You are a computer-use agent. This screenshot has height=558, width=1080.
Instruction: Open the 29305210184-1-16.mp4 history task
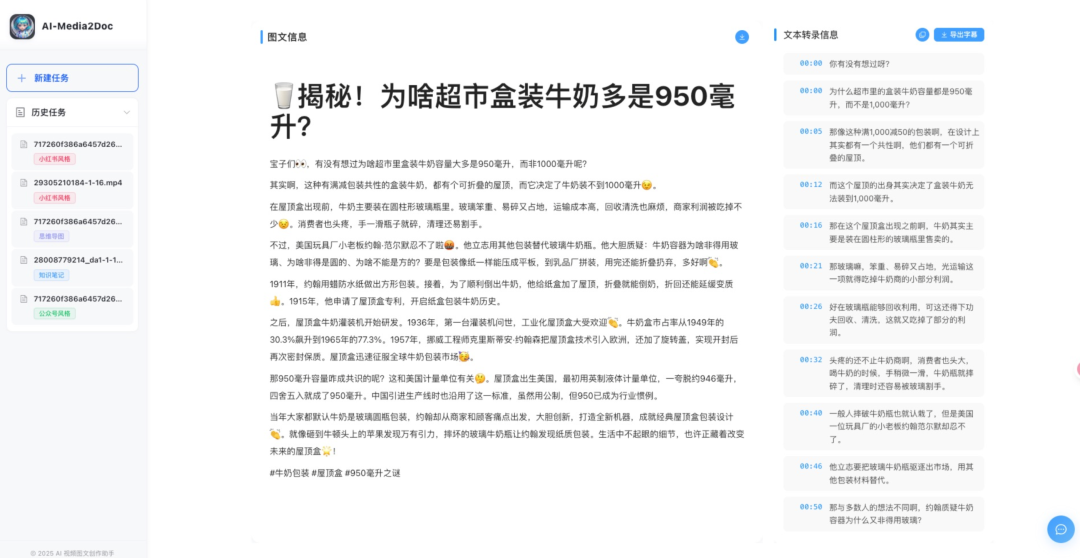(x=72, y=190)
